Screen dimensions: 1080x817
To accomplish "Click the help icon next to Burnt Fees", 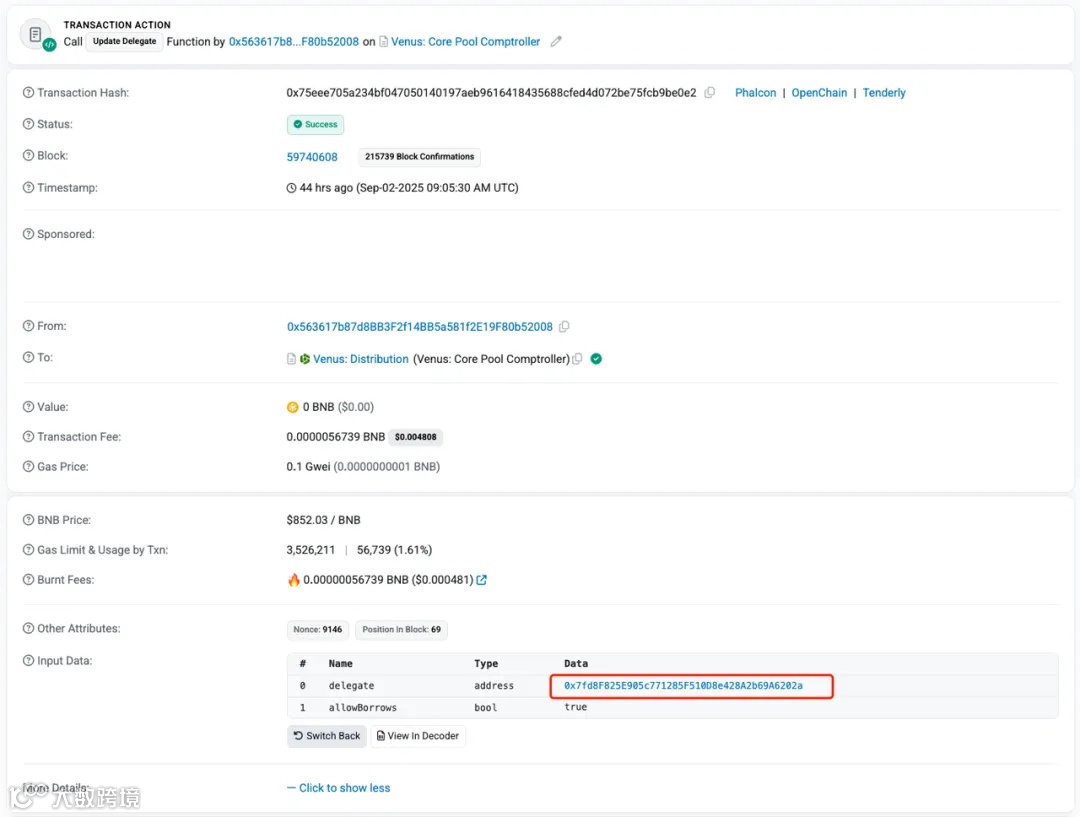I will click(28, 580).
